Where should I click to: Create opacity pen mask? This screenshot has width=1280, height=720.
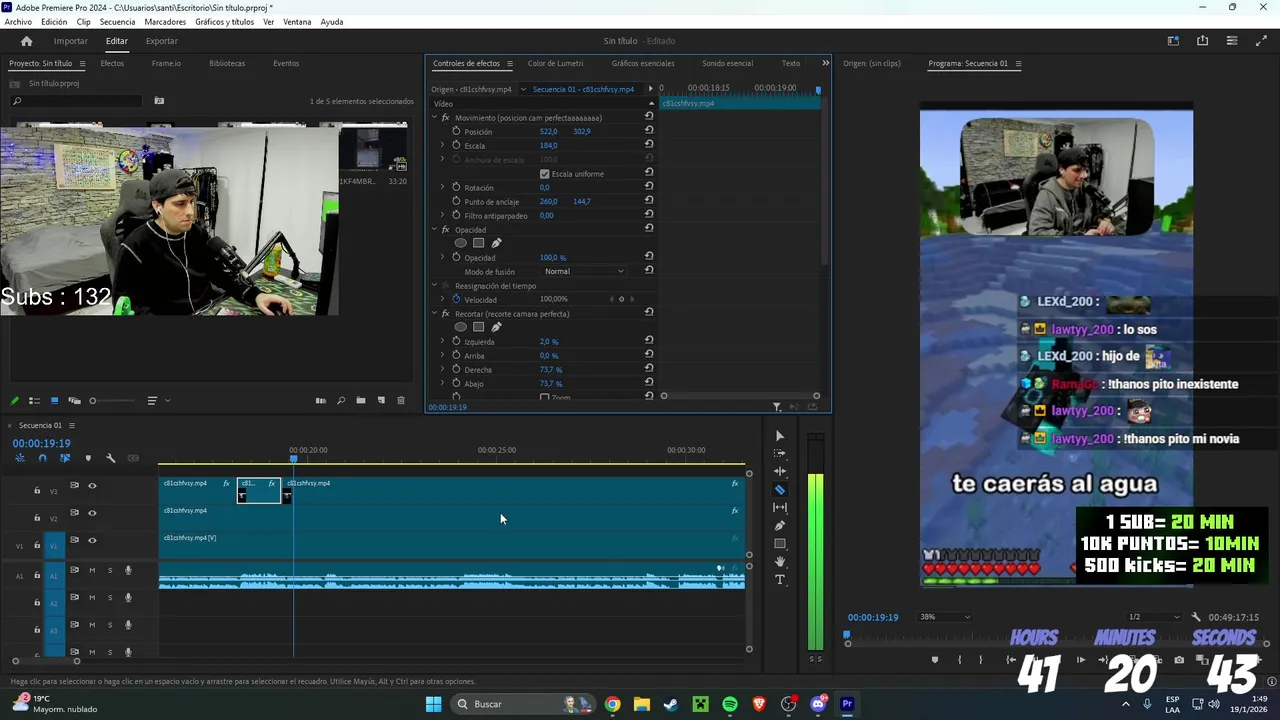pos(496,243)
